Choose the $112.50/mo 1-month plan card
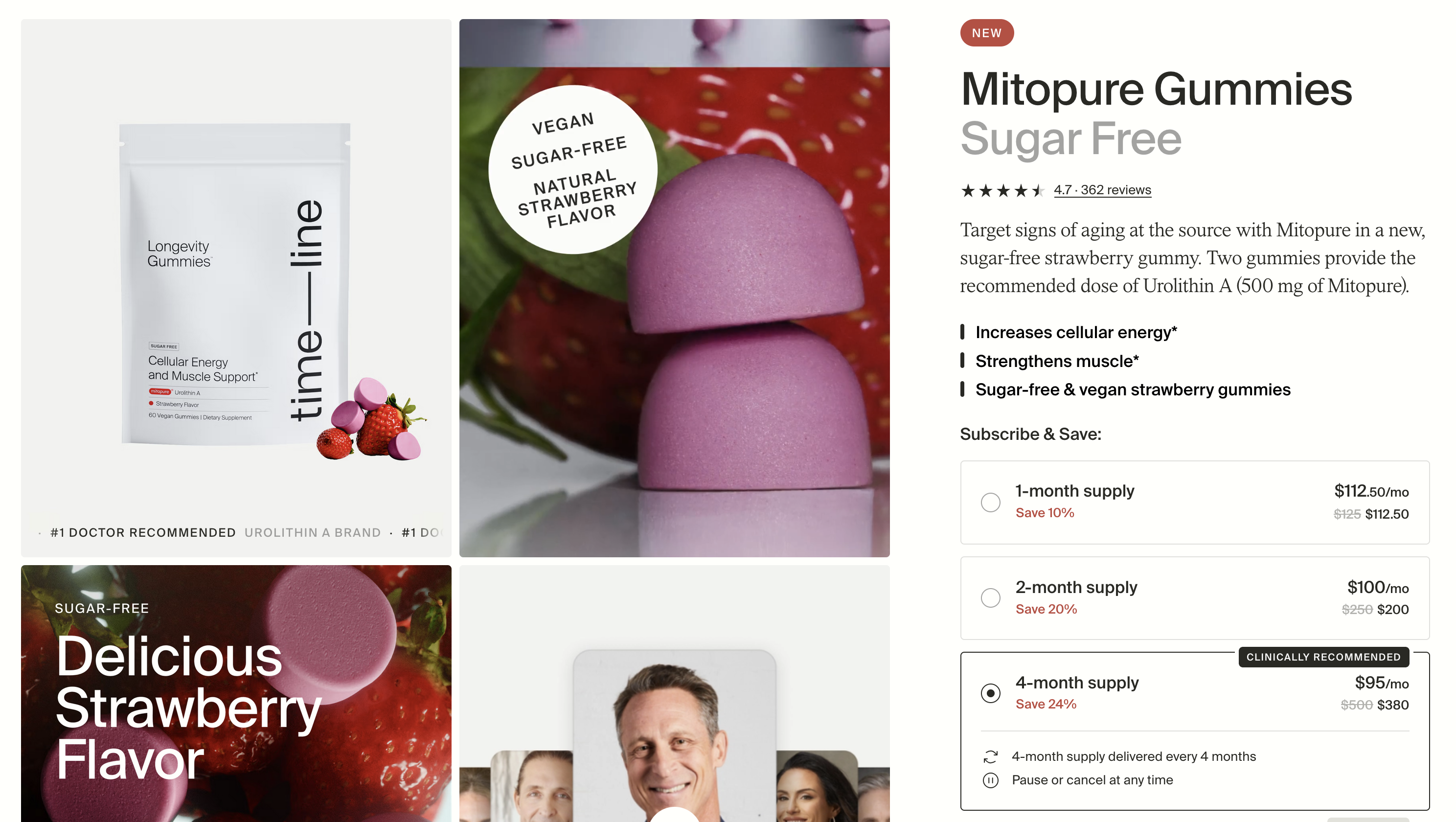This screenshot has width=1456, height=822. tap(1195, 502)
